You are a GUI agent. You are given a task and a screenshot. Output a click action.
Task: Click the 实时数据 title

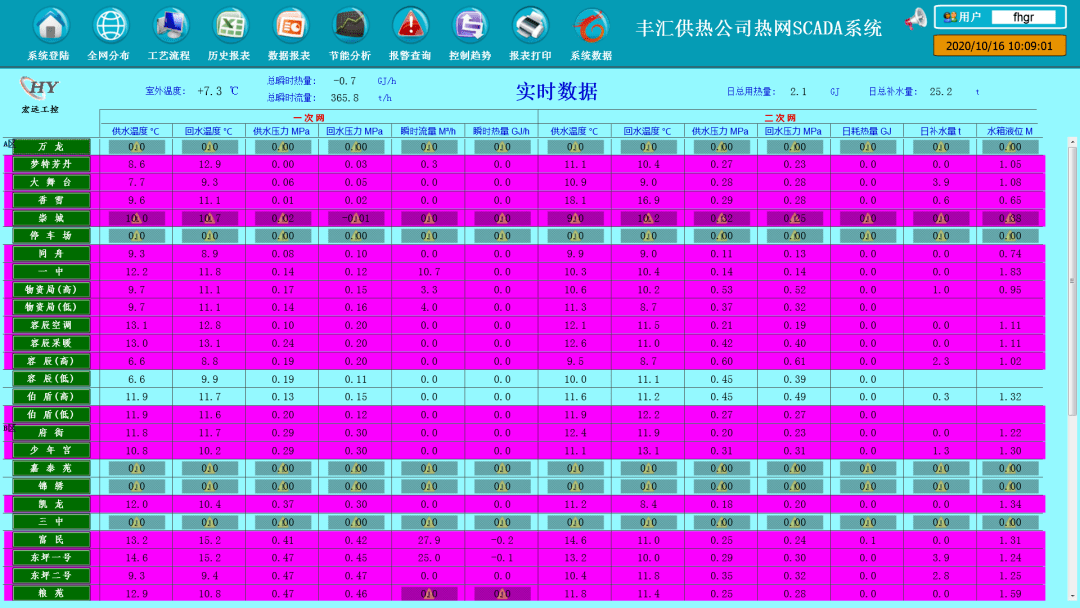(x=557, y=92)
